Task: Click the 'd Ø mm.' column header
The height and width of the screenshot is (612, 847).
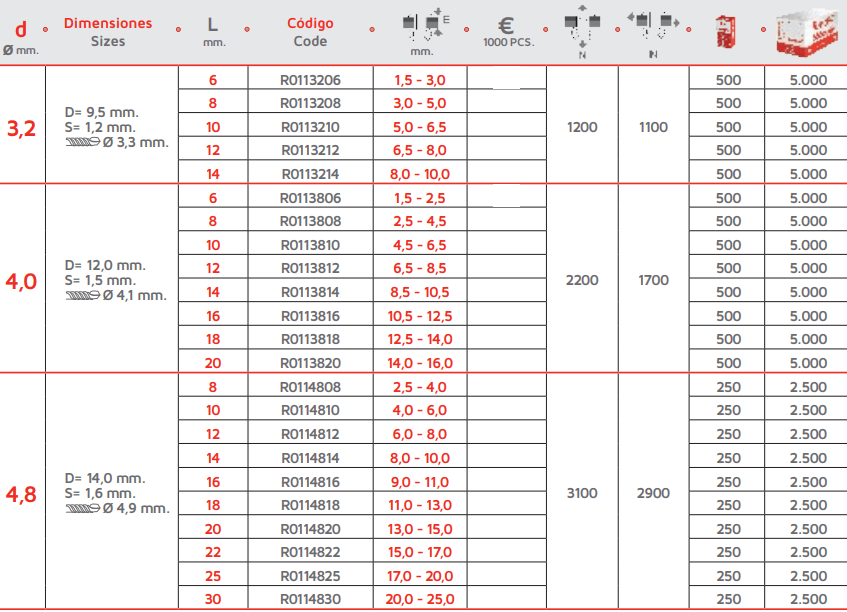Action: point(21,37)
